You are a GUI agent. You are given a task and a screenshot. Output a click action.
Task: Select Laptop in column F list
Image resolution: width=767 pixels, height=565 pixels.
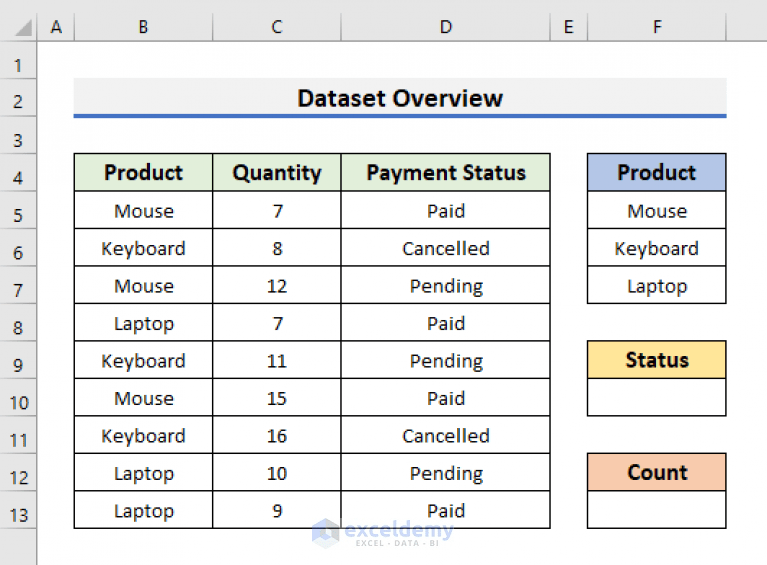coord(657,285)
